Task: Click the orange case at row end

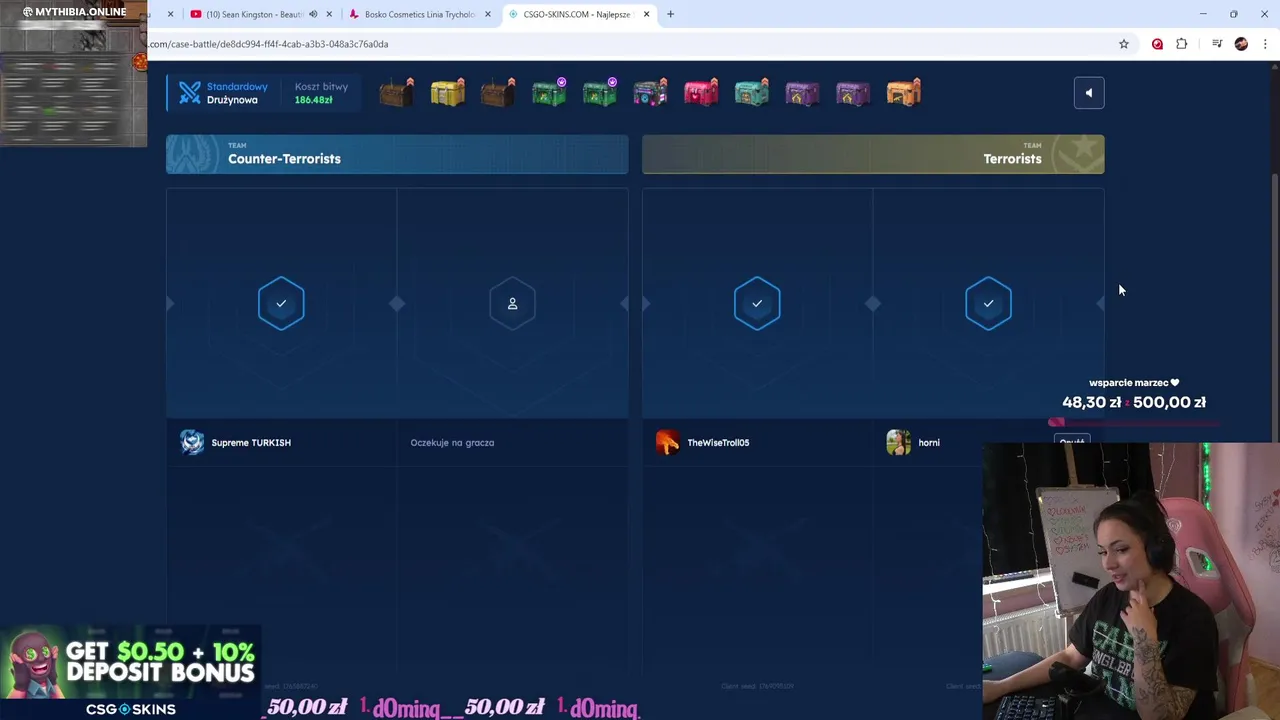Action: (903, 93)
